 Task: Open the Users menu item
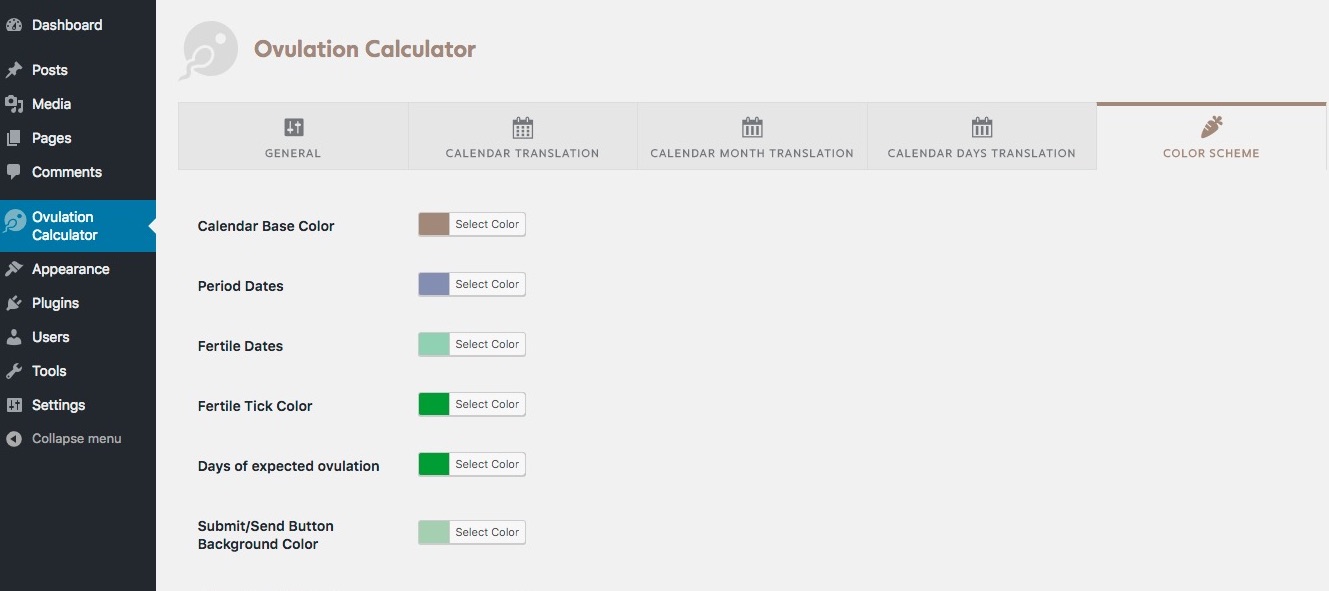click(78, 337)
